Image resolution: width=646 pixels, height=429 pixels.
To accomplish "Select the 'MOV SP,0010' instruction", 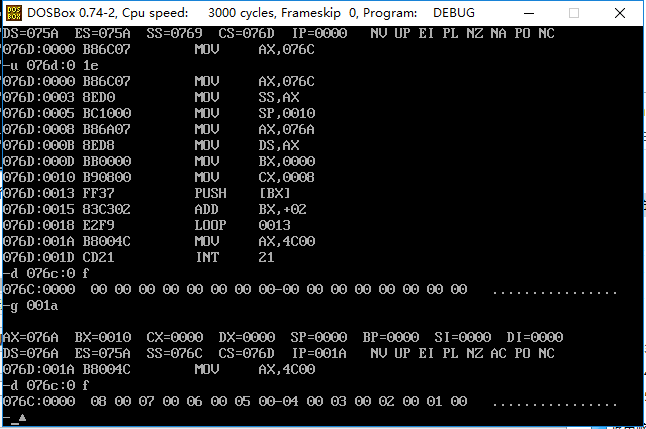I will (x=255, y=113).
